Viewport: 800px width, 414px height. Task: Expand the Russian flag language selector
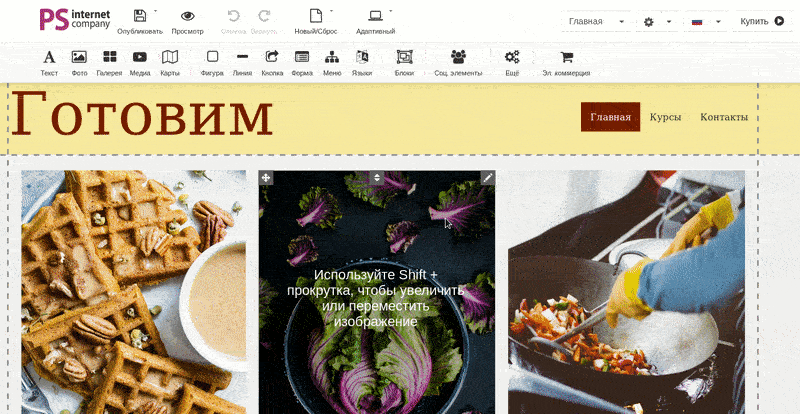(706, 21)
